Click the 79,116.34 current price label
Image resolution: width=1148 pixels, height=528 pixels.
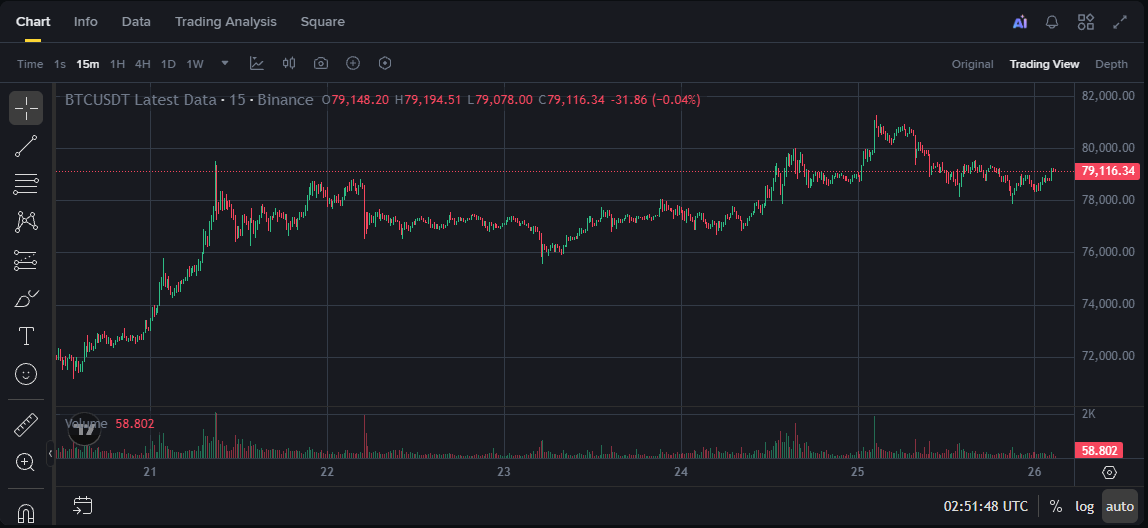click(1107, 171)
